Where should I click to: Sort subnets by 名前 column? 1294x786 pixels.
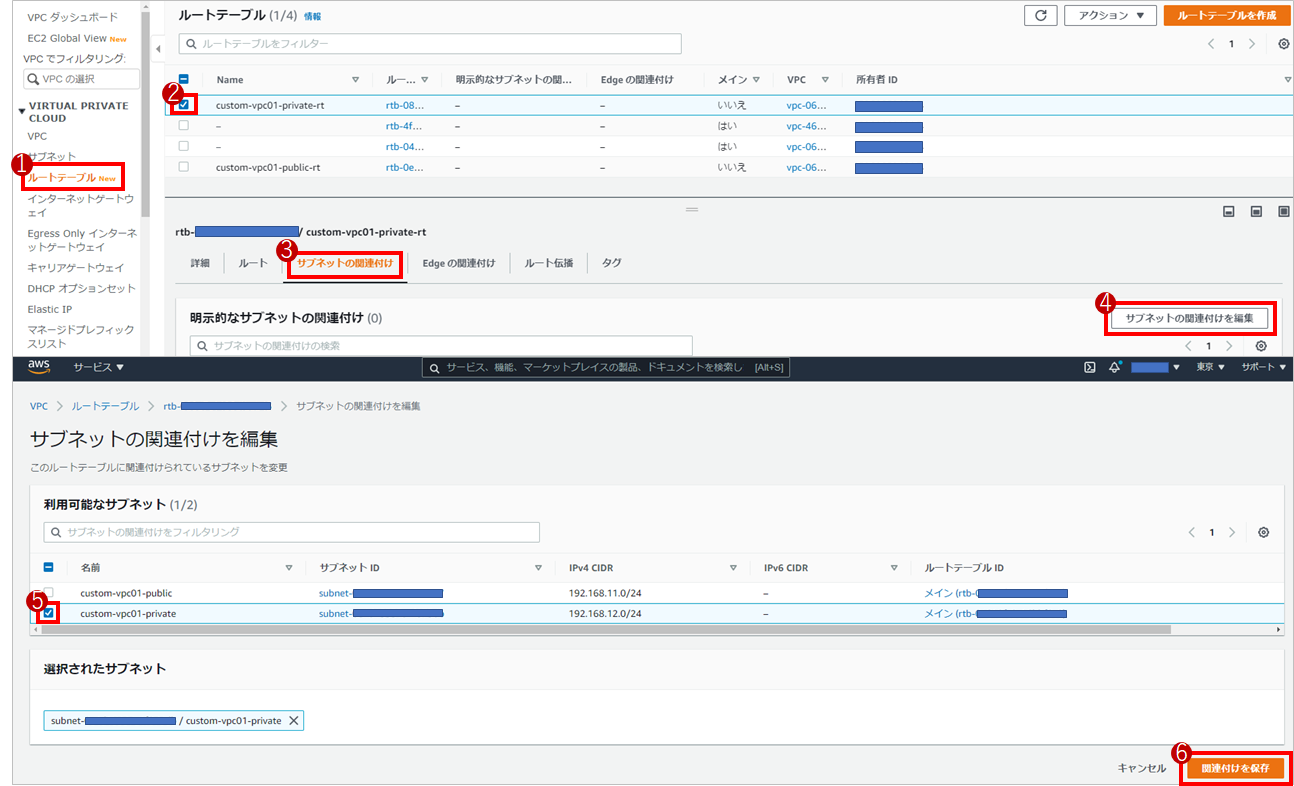pyautogui.click(x=289, y=568)
